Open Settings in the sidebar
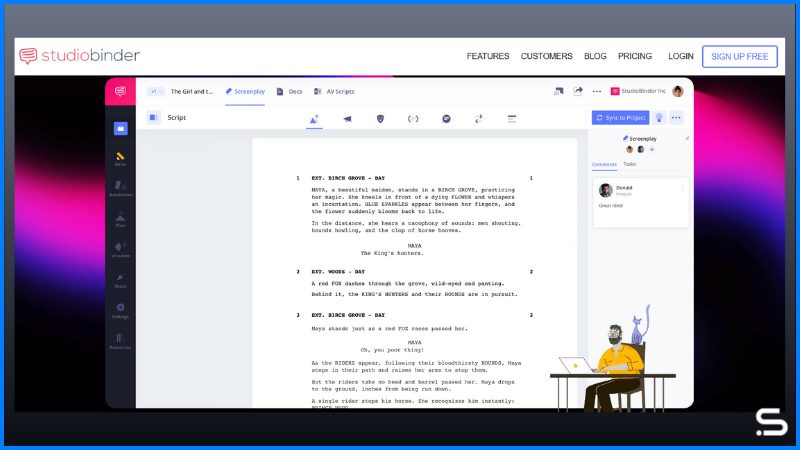800x450 pixels. pos(120,311)
